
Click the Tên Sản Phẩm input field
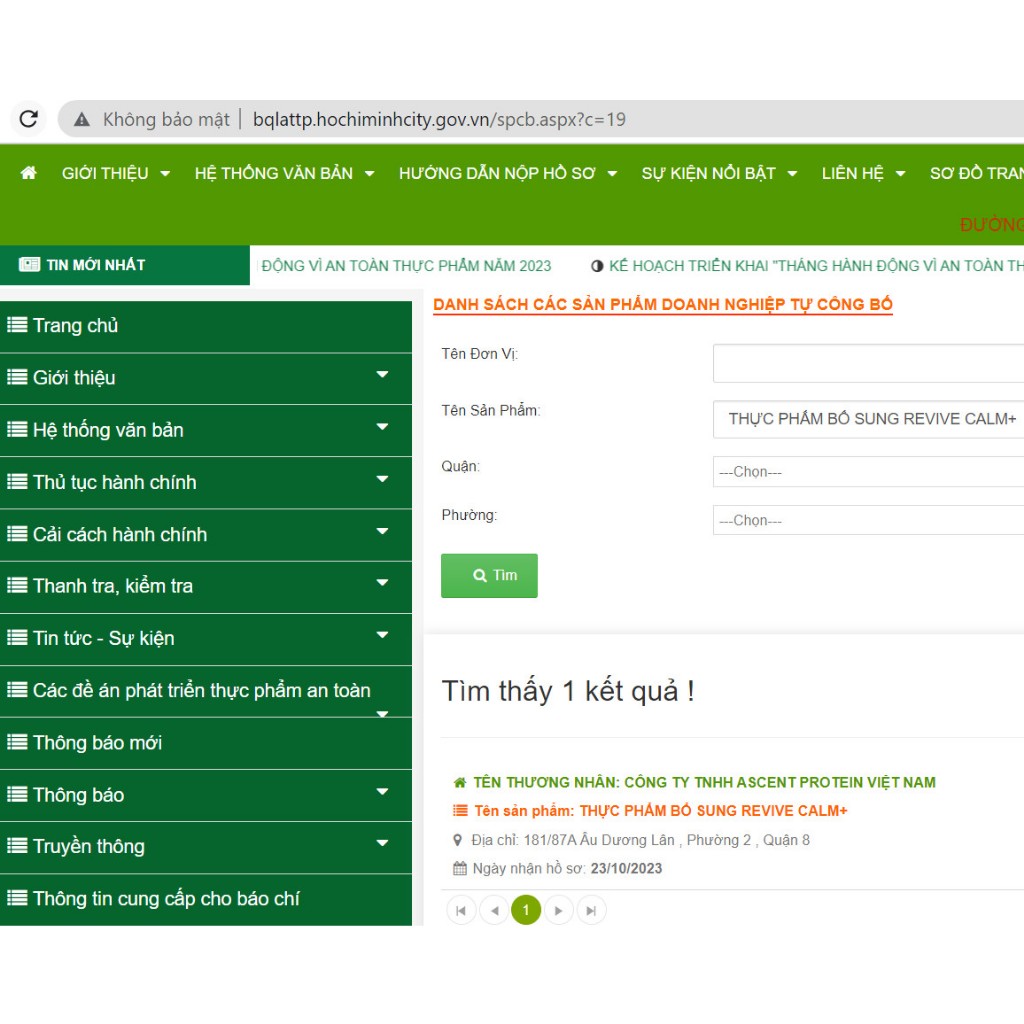click(x=868, y=419)
